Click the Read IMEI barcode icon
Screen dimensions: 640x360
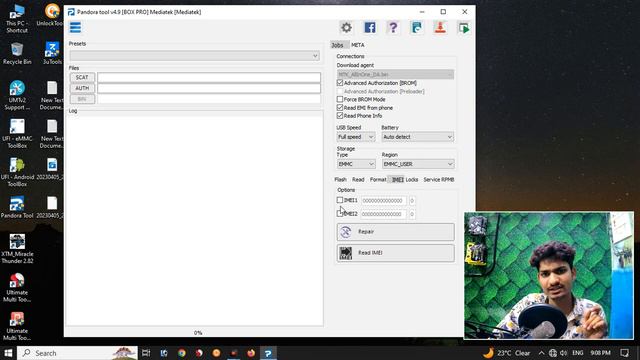pos(346,253)
